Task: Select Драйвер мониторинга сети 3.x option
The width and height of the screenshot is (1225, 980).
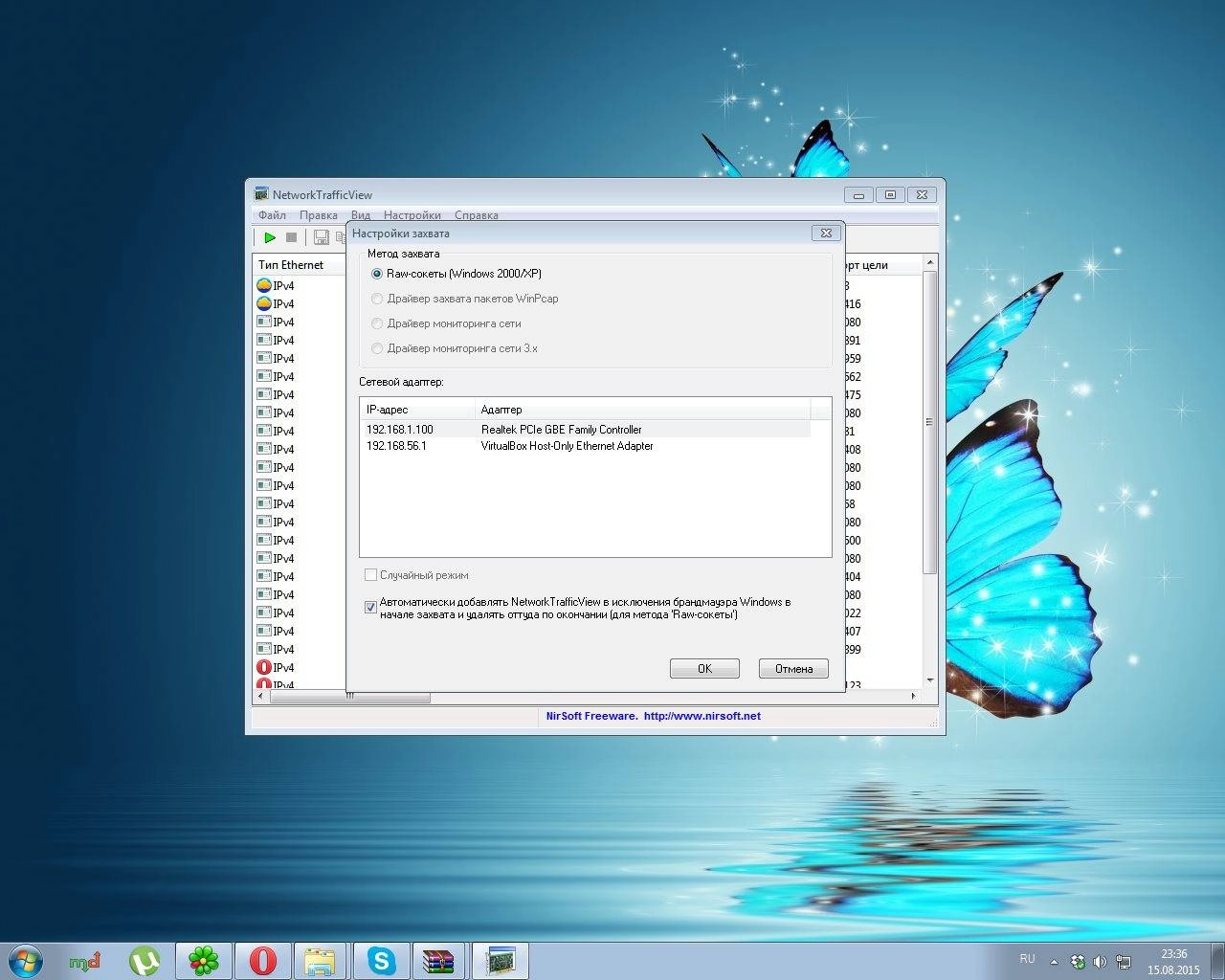Action: point(455,348)
